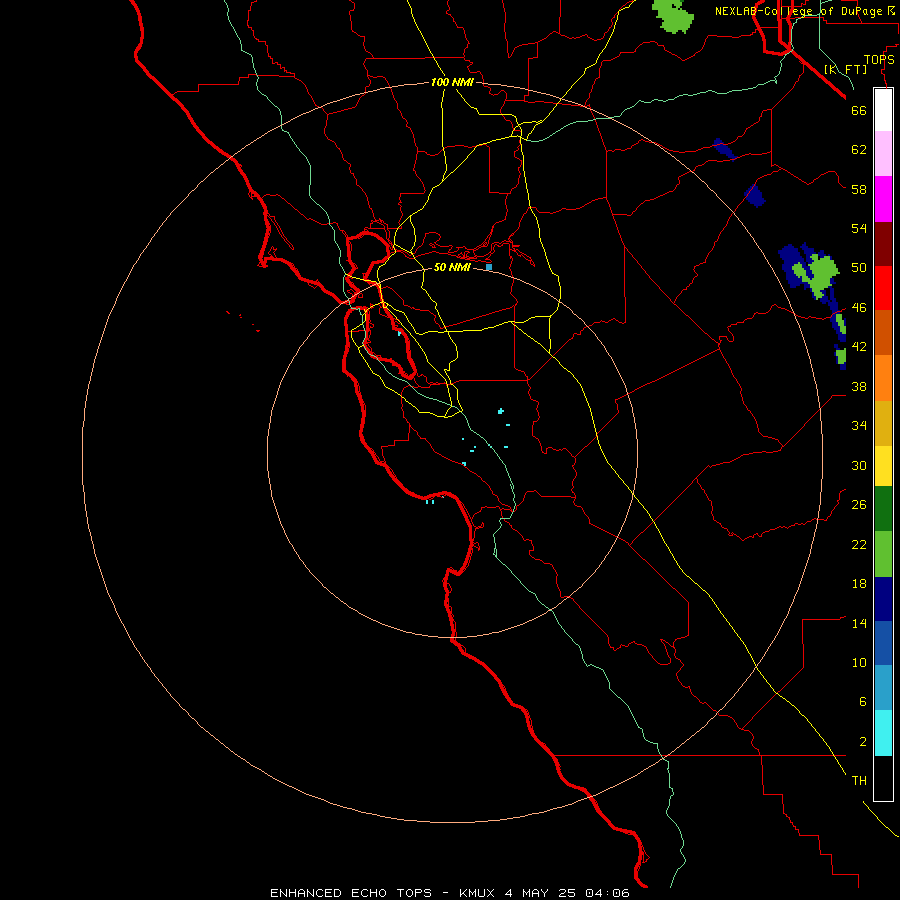Click the light green legend swatch
900x900 pixels.
[x=883, y=554]
